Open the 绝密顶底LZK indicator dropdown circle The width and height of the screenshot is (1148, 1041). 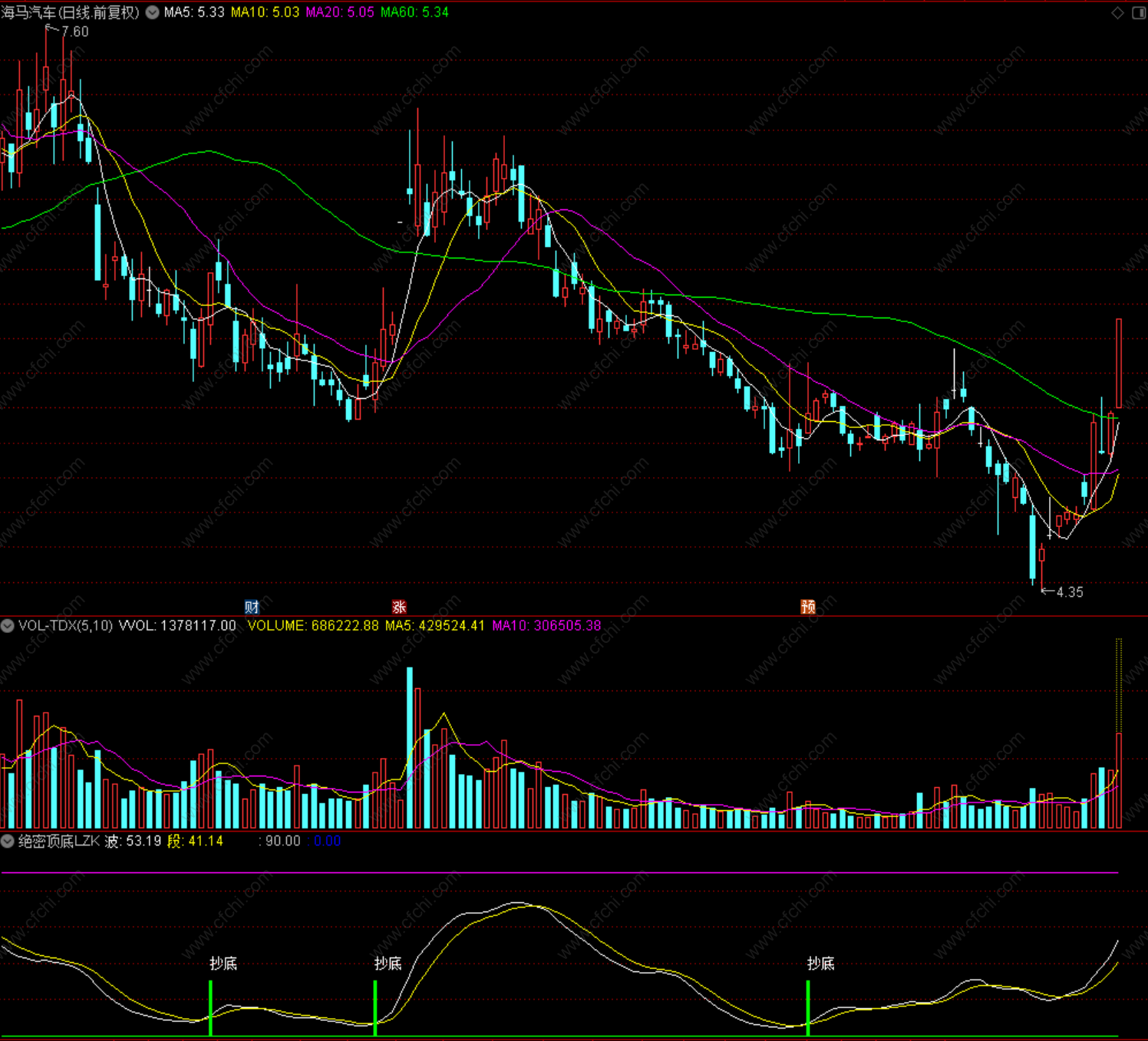click(8, 841)
